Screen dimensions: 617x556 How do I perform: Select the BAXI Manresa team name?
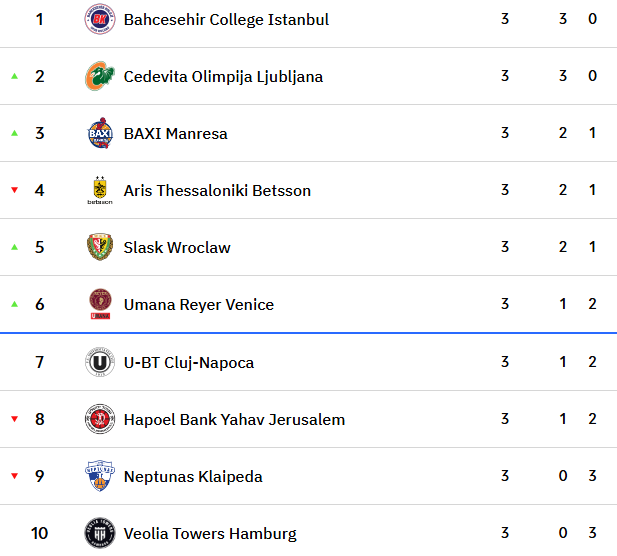coord(175,134)
